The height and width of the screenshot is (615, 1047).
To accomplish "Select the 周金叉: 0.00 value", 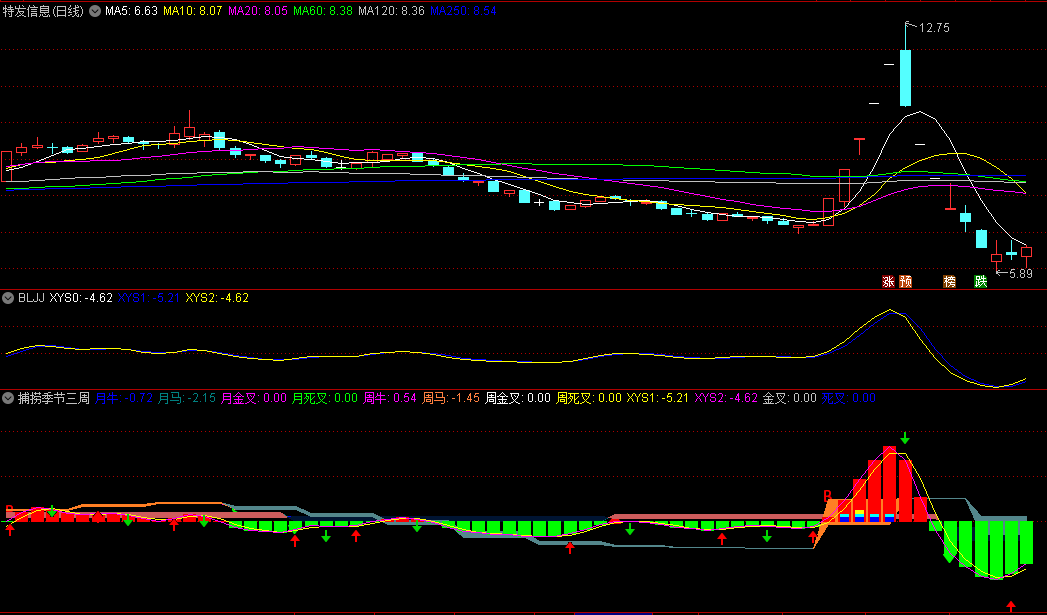I will pyautogui.click(x=518, y=398).
